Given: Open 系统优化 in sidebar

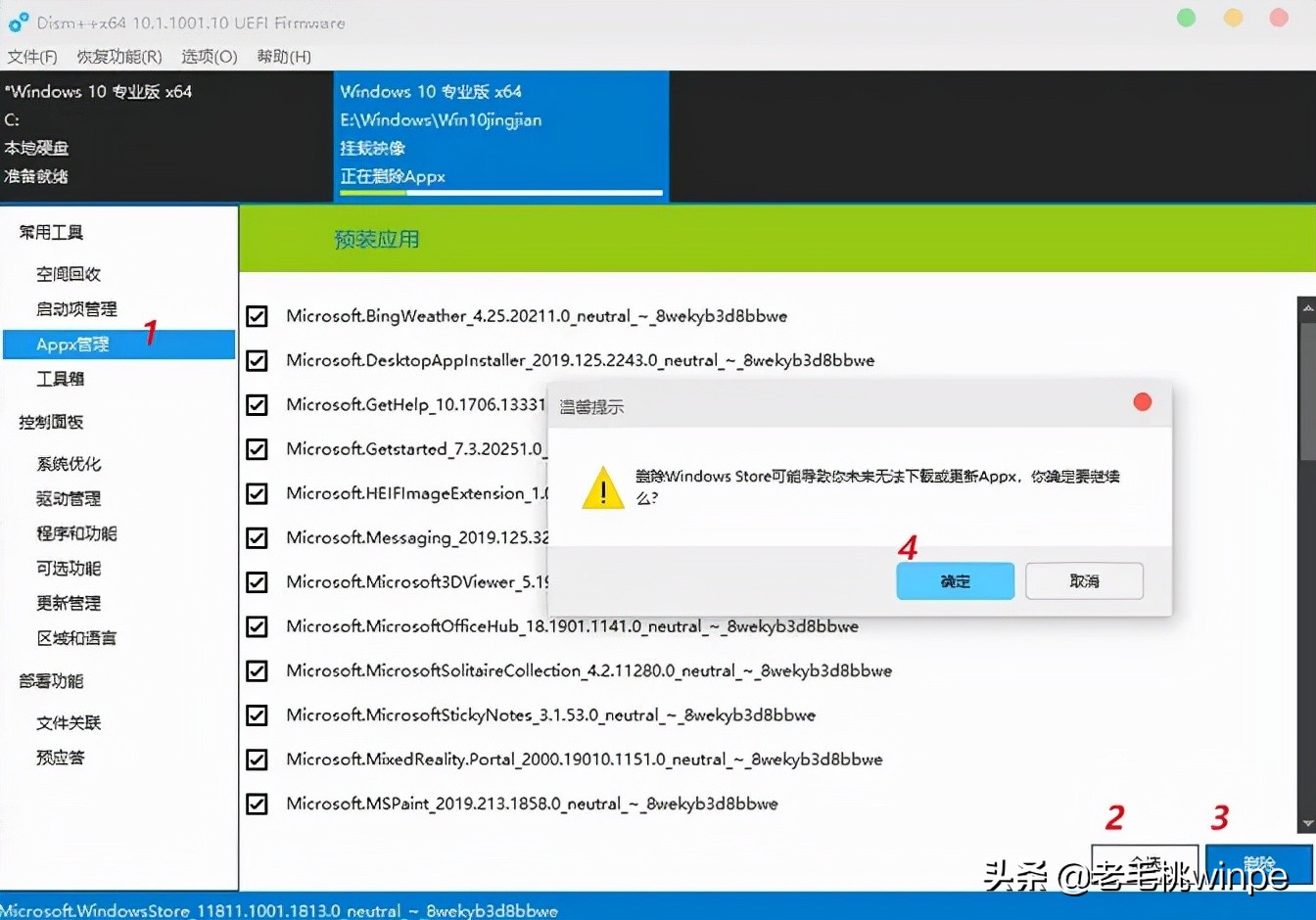Looking at the screenshot, I should [69, 464].
